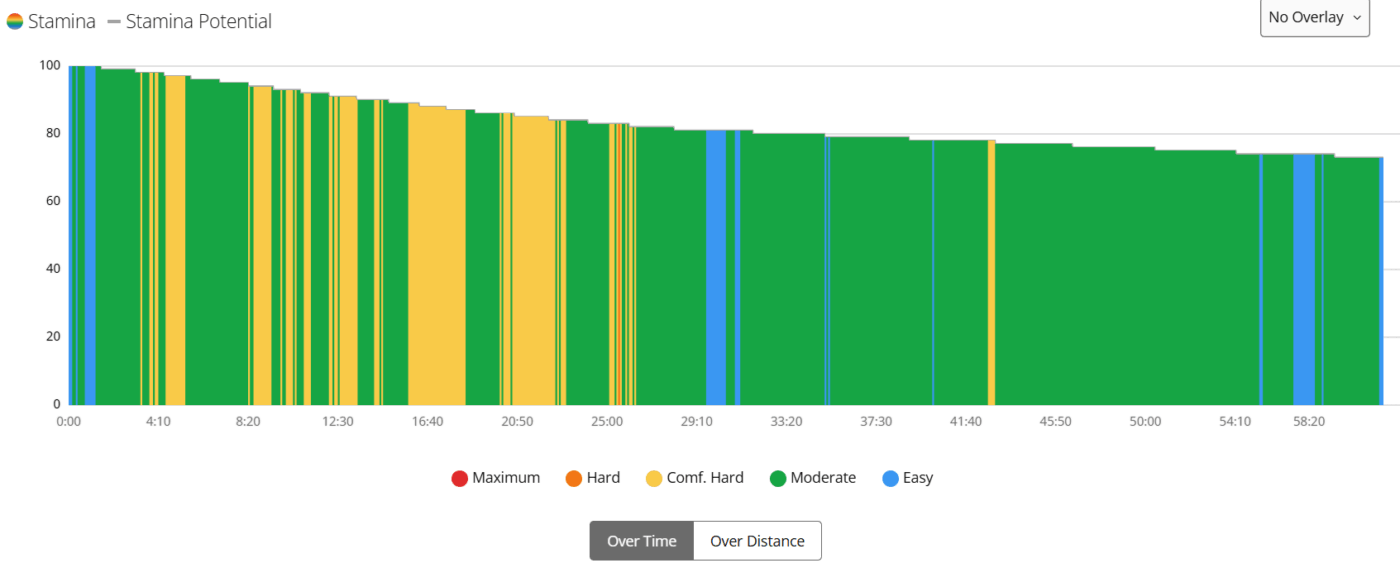Click the 29:10 time axis label

click(x=697, y=421)
